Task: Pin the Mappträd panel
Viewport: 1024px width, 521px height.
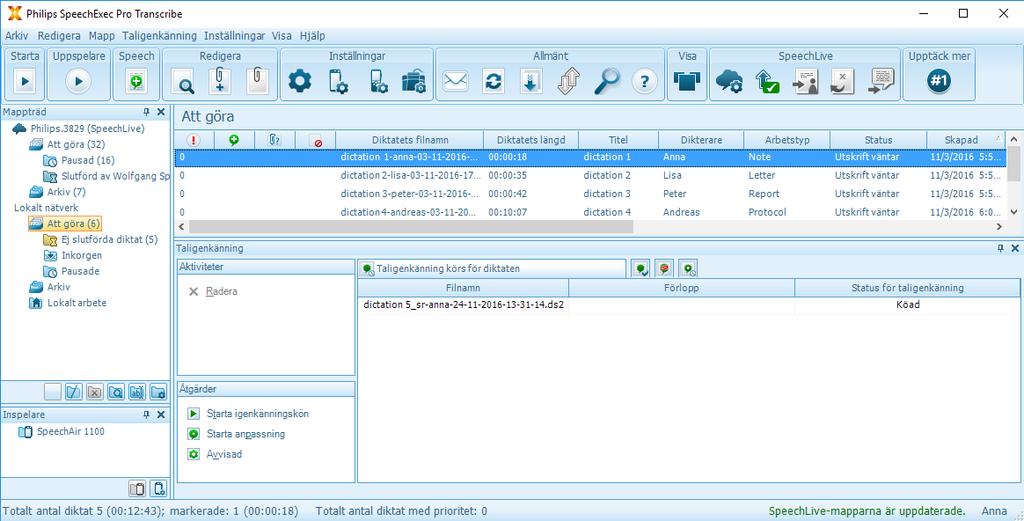Action: [147, 112]
